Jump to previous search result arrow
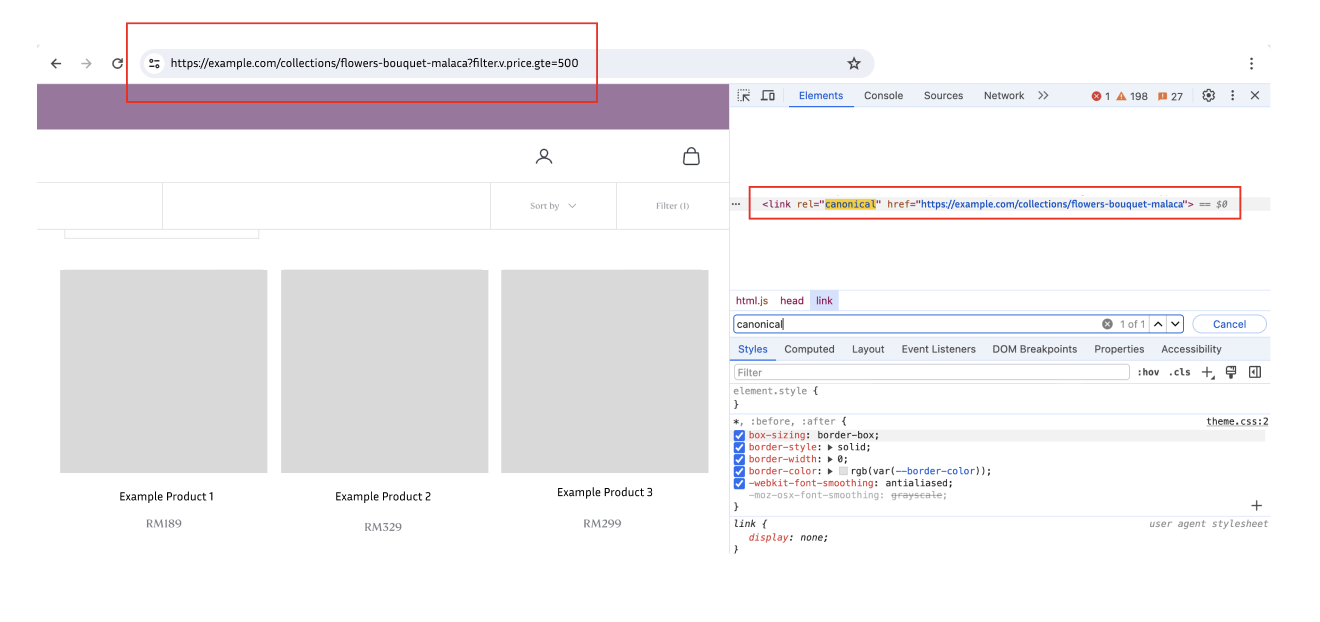 [x=1158, y=324]
